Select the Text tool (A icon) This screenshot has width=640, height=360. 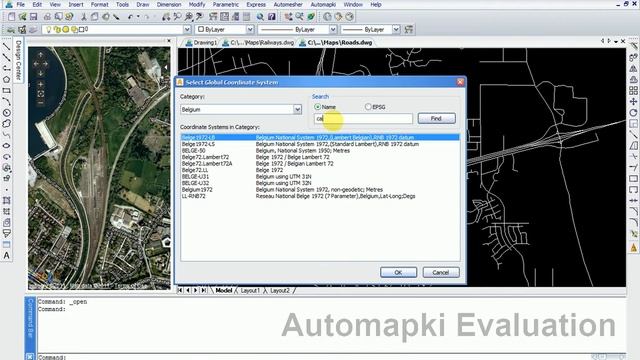pyautogui.click(x=7, y=256)
